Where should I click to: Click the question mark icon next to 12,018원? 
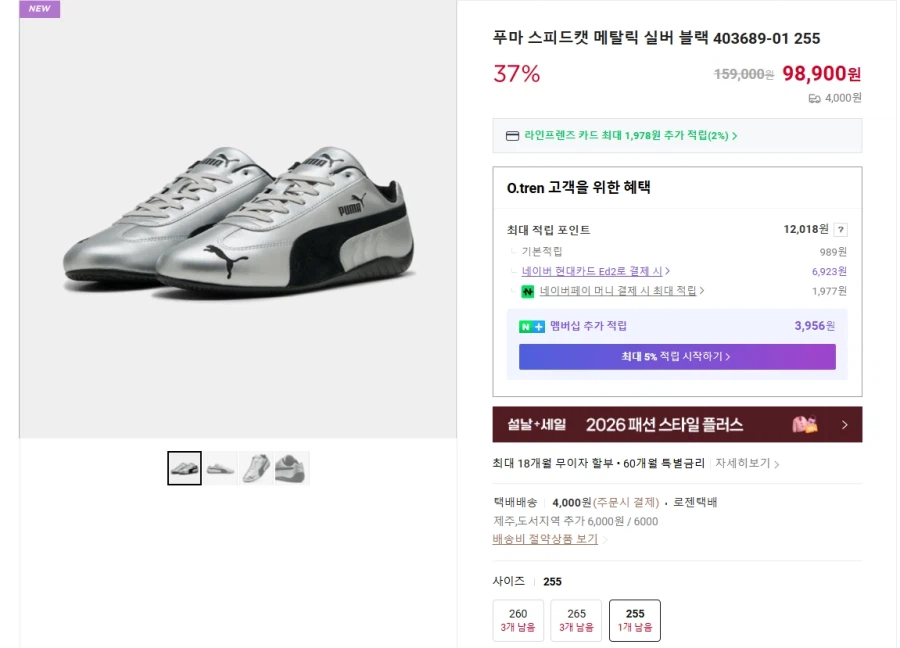840,230
